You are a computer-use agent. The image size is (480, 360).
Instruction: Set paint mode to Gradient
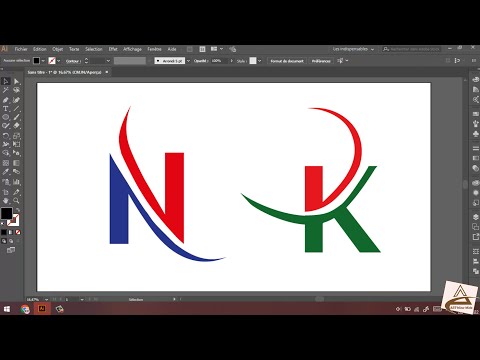[11, 232]
